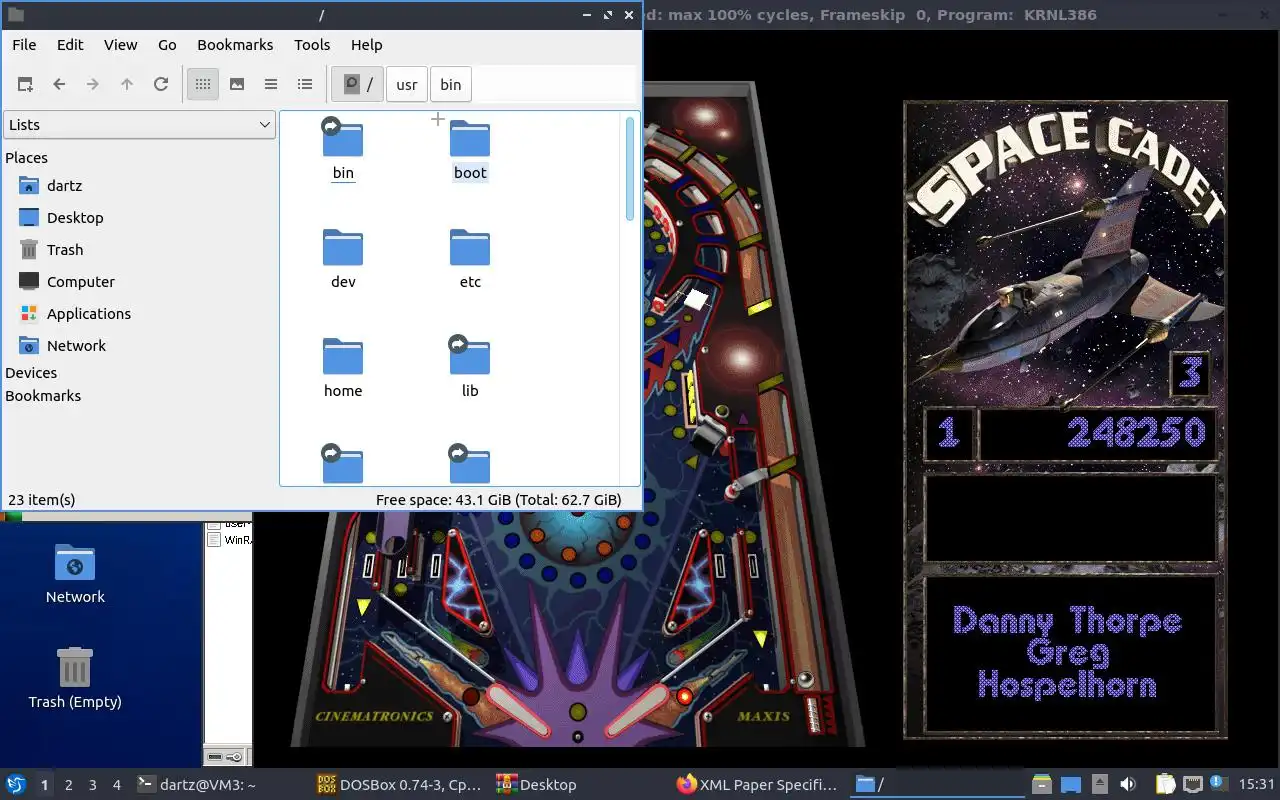
Task: Click the clipboard manager tray icon
Action: (x=1165, y=785)
